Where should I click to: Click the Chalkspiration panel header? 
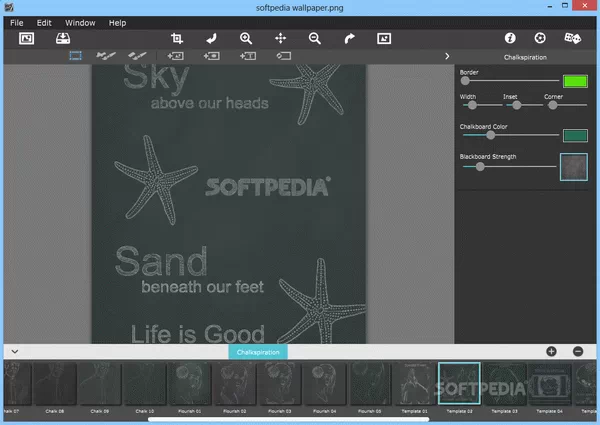pyautogui.click(x=525, y=57)
